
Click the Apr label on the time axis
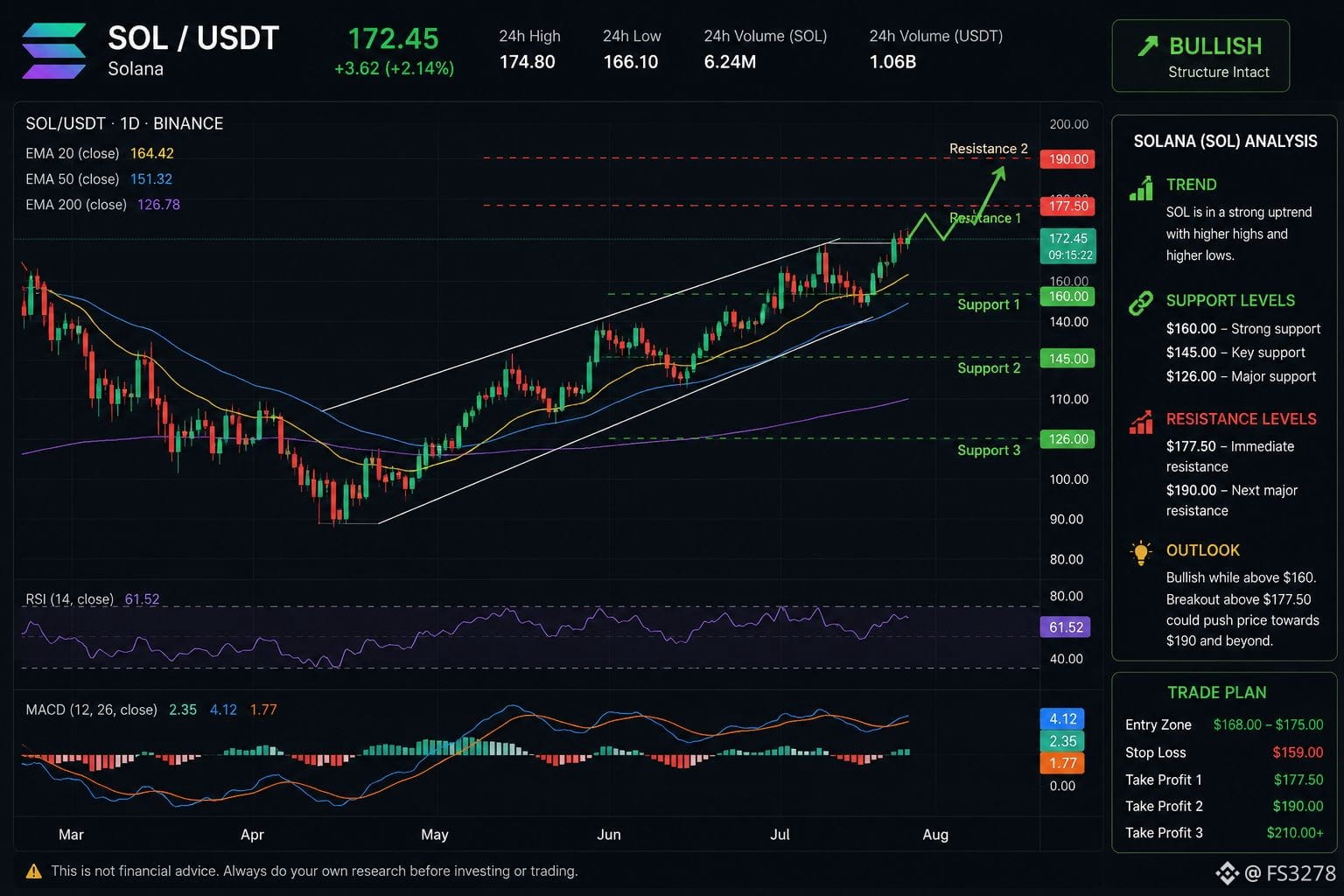(x=252, y=835)
